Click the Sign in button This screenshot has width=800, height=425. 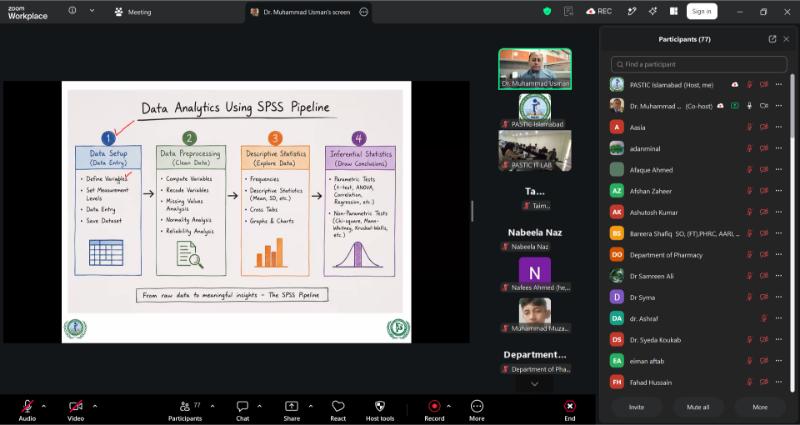pos(702,11)
